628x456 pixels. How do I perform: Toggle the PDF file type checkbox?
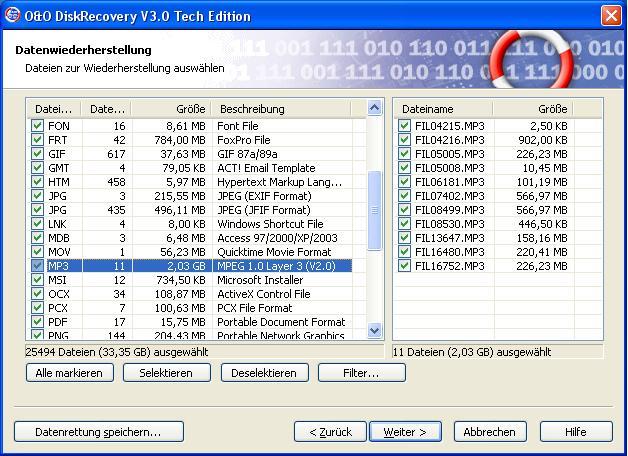37,322
